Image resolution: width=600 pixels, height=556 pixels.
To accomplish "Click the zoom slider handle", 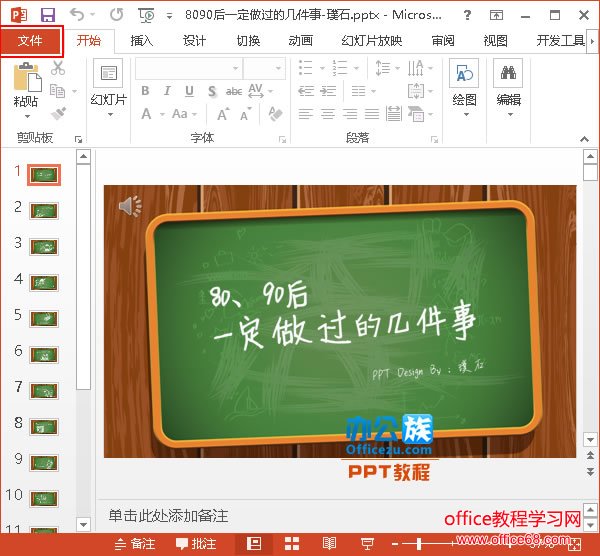I will [x=419, y=544].
